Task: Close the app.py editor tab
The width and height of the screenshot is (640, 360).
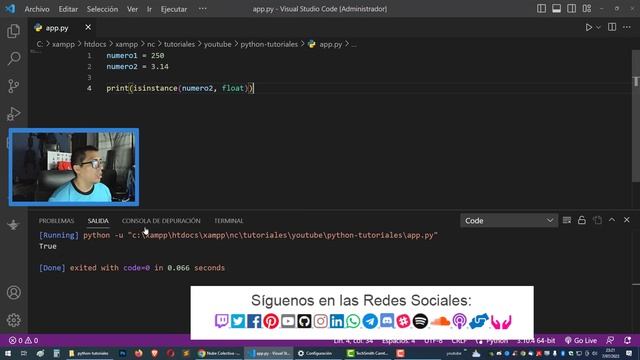Action: [88, 27]
